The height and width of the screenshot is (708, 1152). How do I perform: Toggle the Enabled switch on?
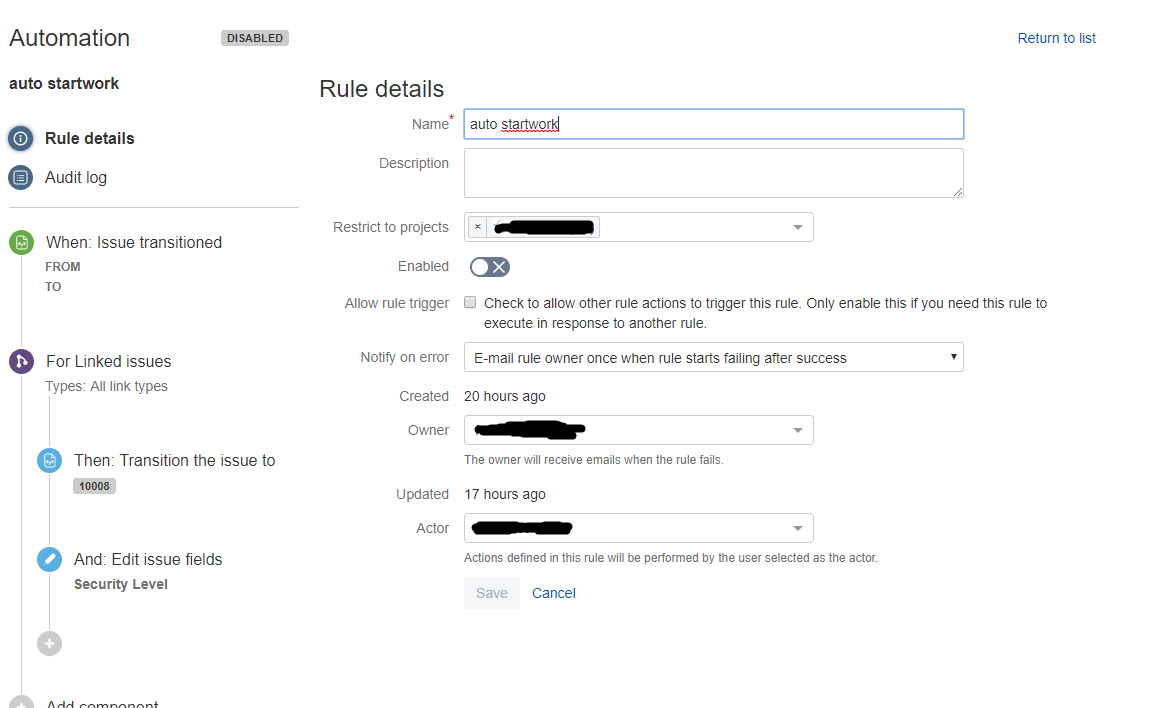(489, 267)
